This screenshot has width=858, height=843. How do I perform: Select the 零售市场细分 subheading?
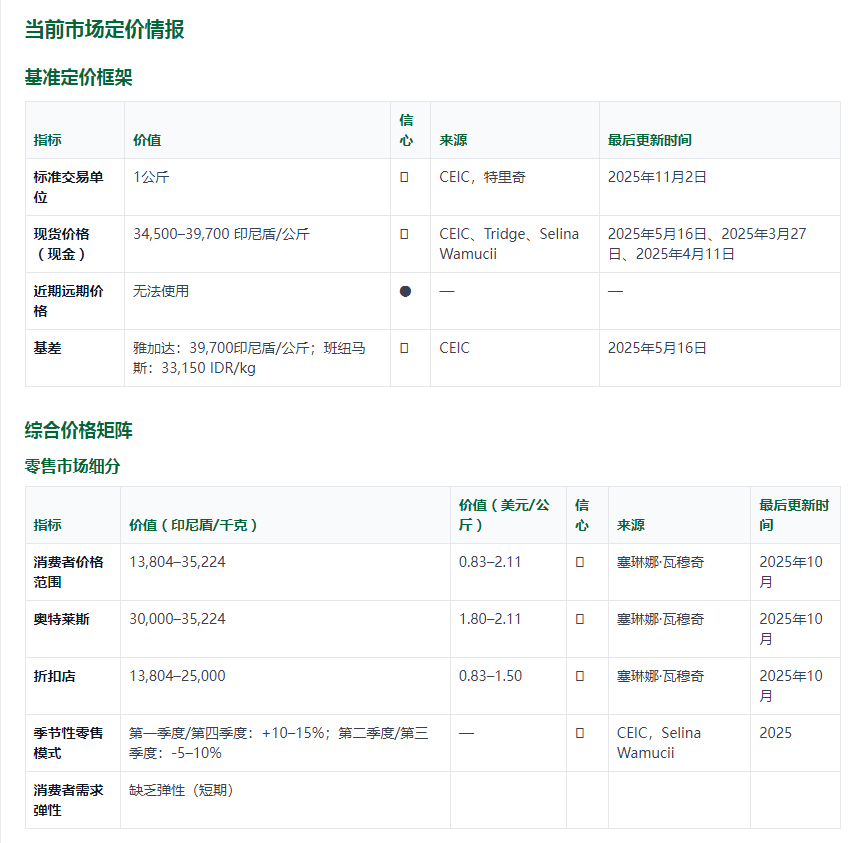(x=69, y=466)
